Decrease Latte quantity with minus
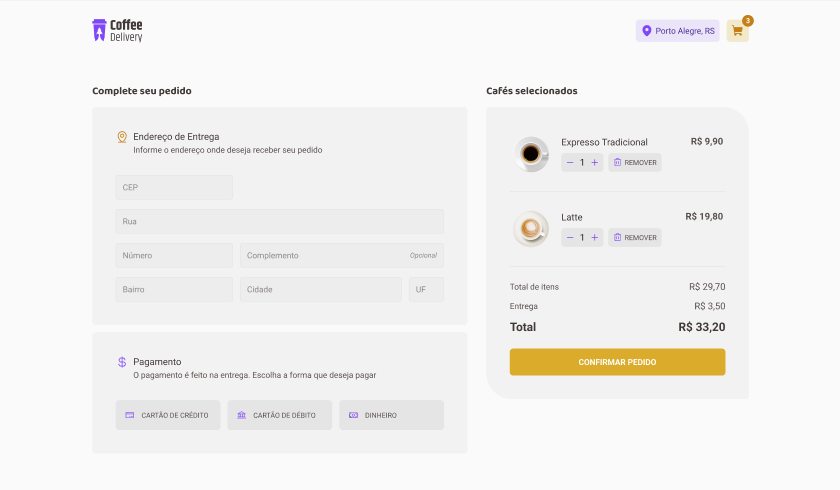 click(569, 237)
